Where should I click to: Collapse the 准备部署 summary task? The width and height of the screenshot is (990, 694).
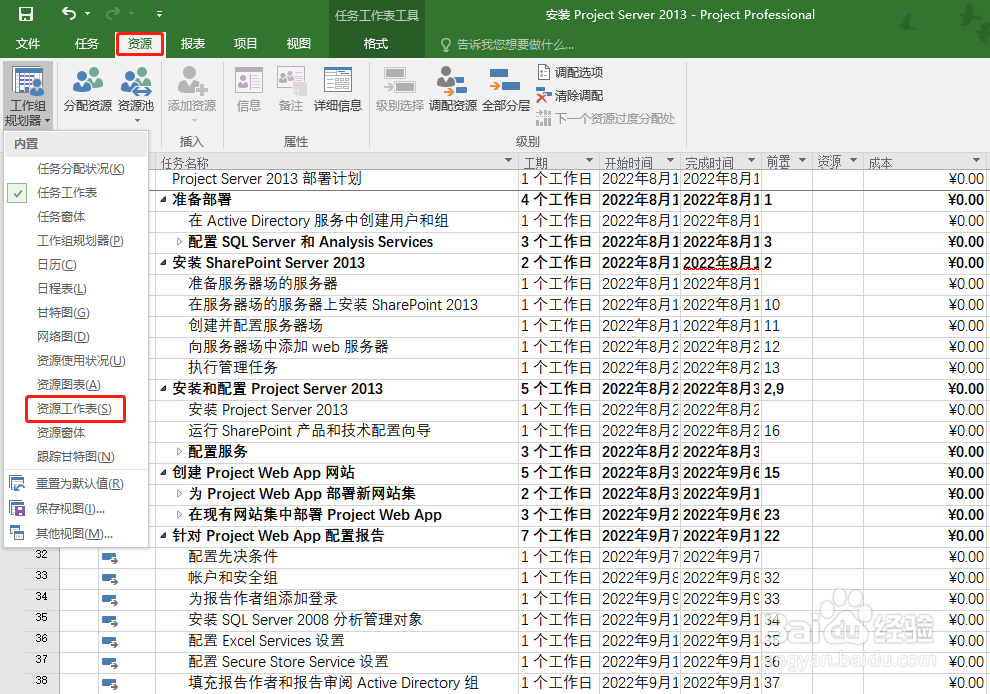point(164,200)
